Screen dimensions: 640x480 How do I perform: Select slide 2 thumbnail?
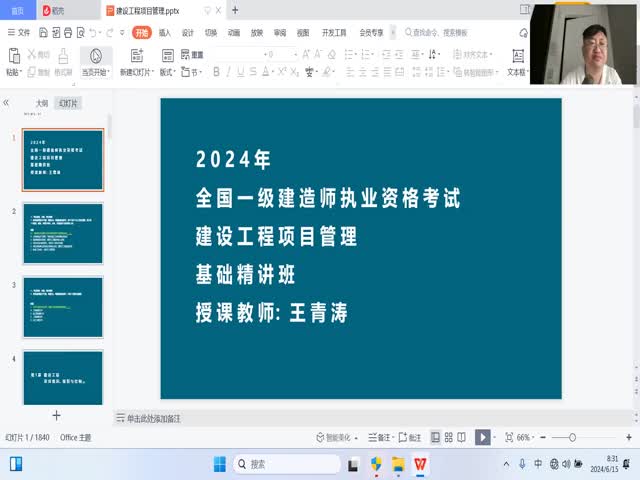pyautogui.click(x=63, y=233)
